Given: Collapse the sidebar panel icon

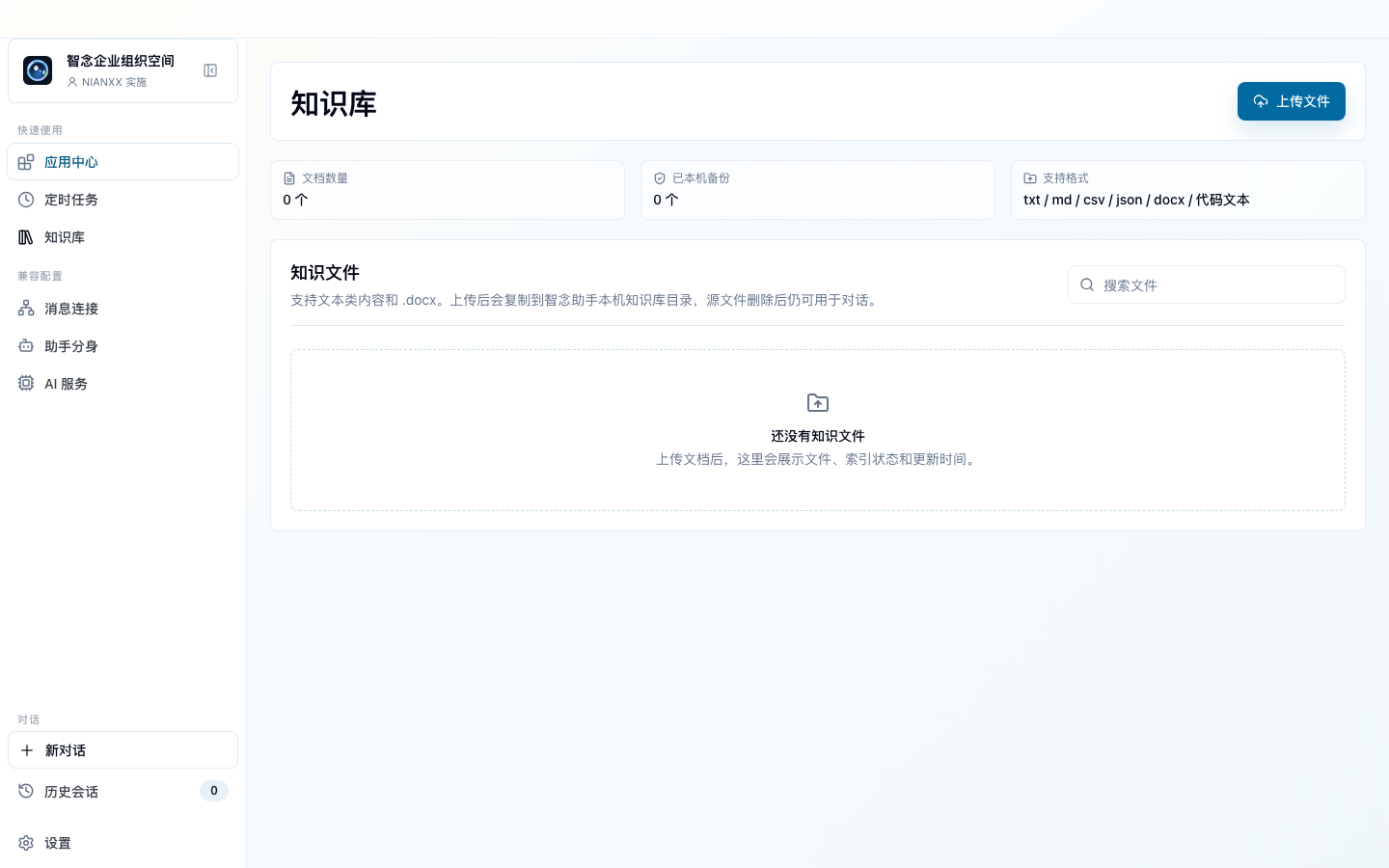Looking at the screenshot, I should tap(210, 70).
